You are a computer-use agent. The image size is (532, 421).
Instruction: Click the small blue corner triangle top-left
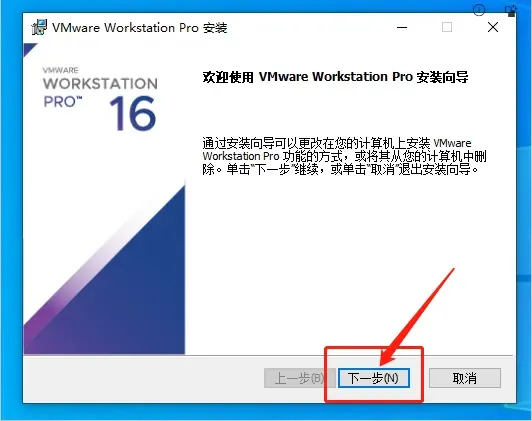pos(30,50)
